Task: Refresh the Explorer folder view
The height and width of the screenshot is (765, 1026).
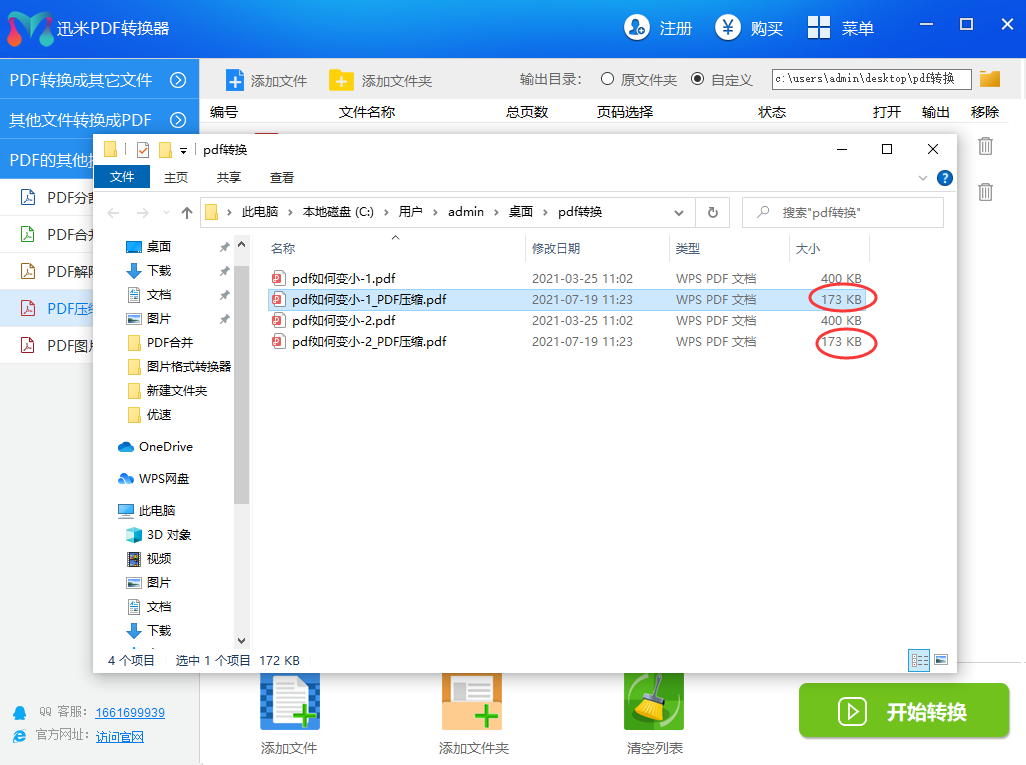Action: click(x=712, y=212)
